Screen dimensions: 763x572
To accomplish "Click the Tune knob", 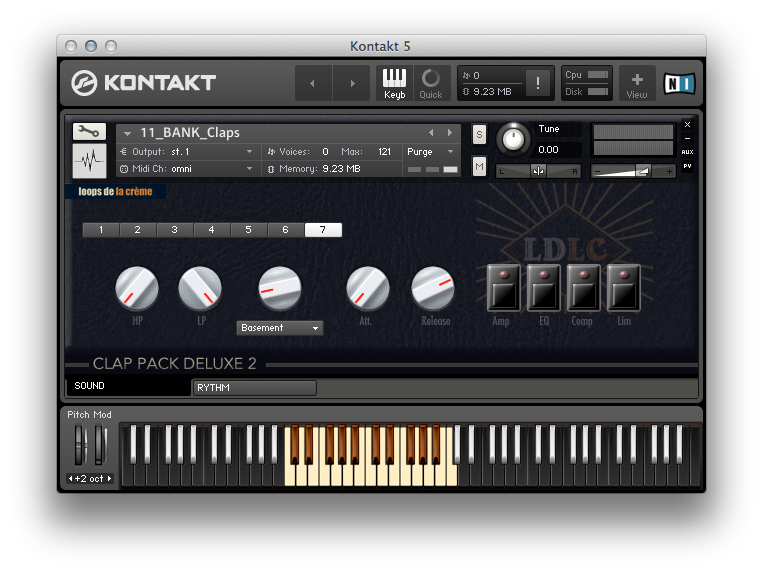I will [513, 140].
